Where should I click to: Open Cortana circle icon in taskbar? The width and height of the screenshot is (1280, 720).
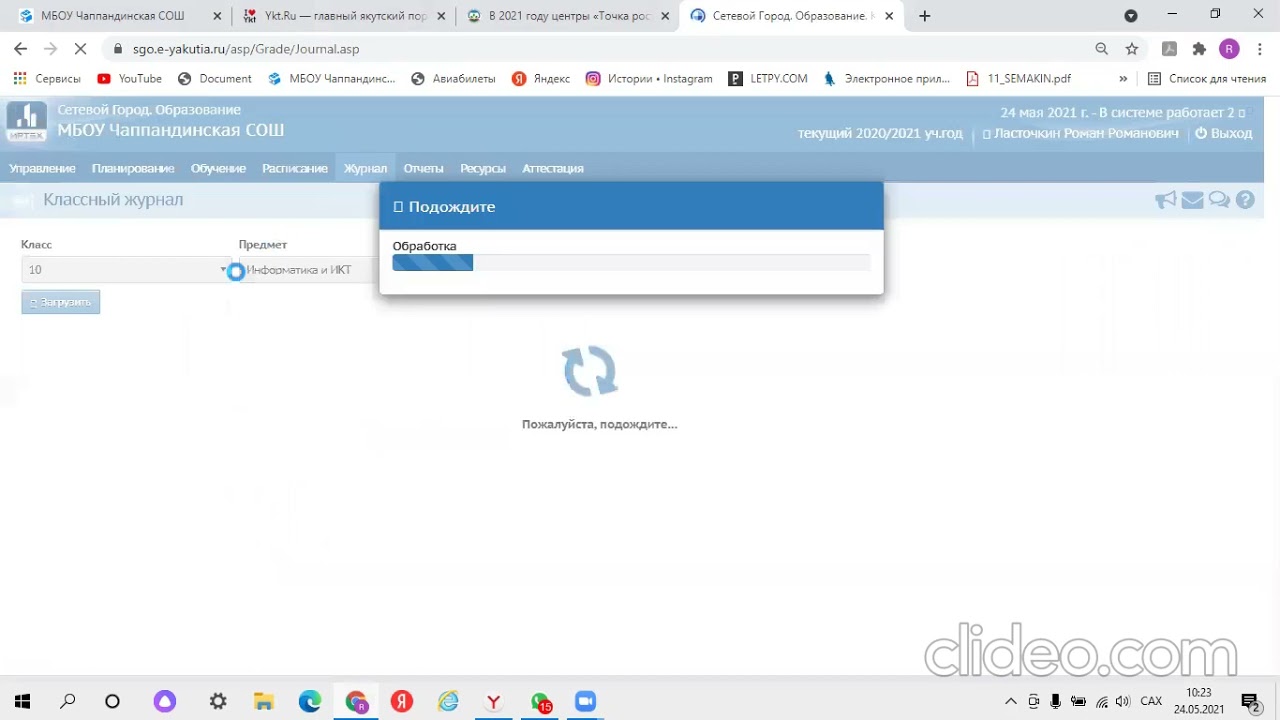pos(112,702)
